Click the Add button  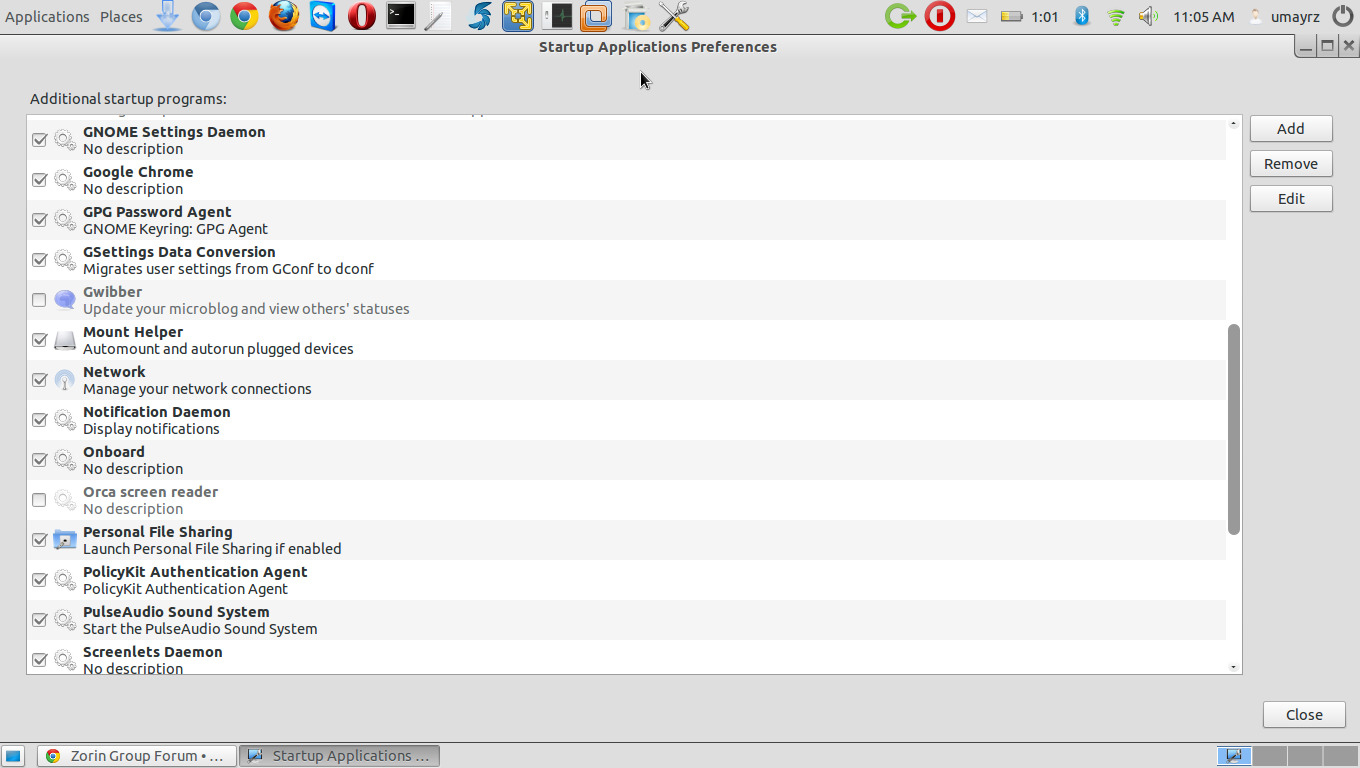click(1291, 129)
